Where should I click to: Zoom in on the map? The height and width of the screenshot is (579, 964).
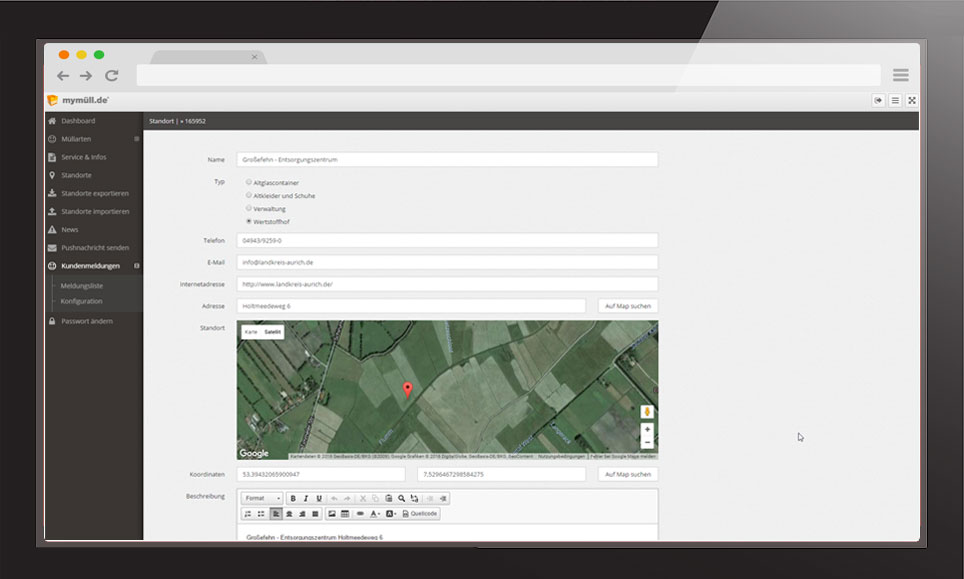click(647, 429)
